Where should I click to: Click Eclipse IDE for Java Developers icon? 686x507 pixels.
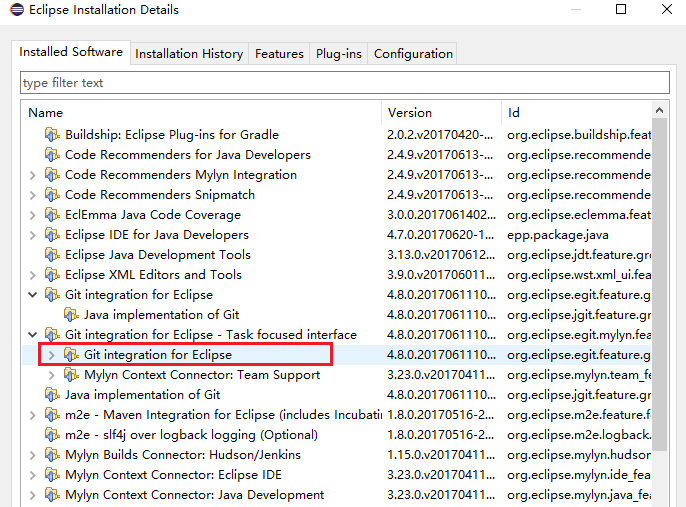[x=52, y=235]
